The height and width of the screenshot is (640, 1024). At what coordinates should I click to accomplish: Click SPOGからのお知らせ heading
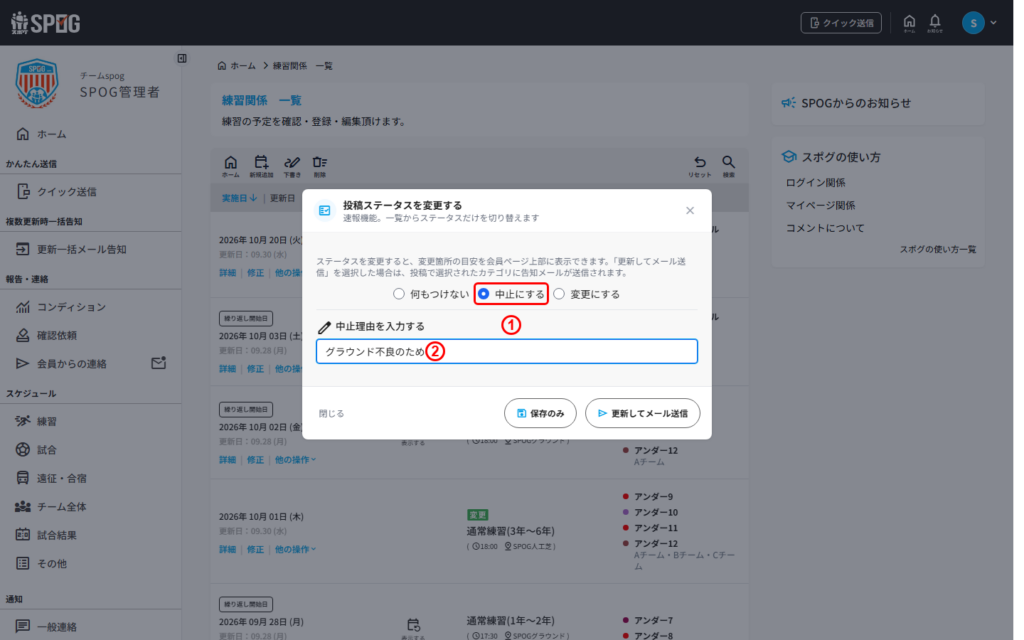coord(856,103)
